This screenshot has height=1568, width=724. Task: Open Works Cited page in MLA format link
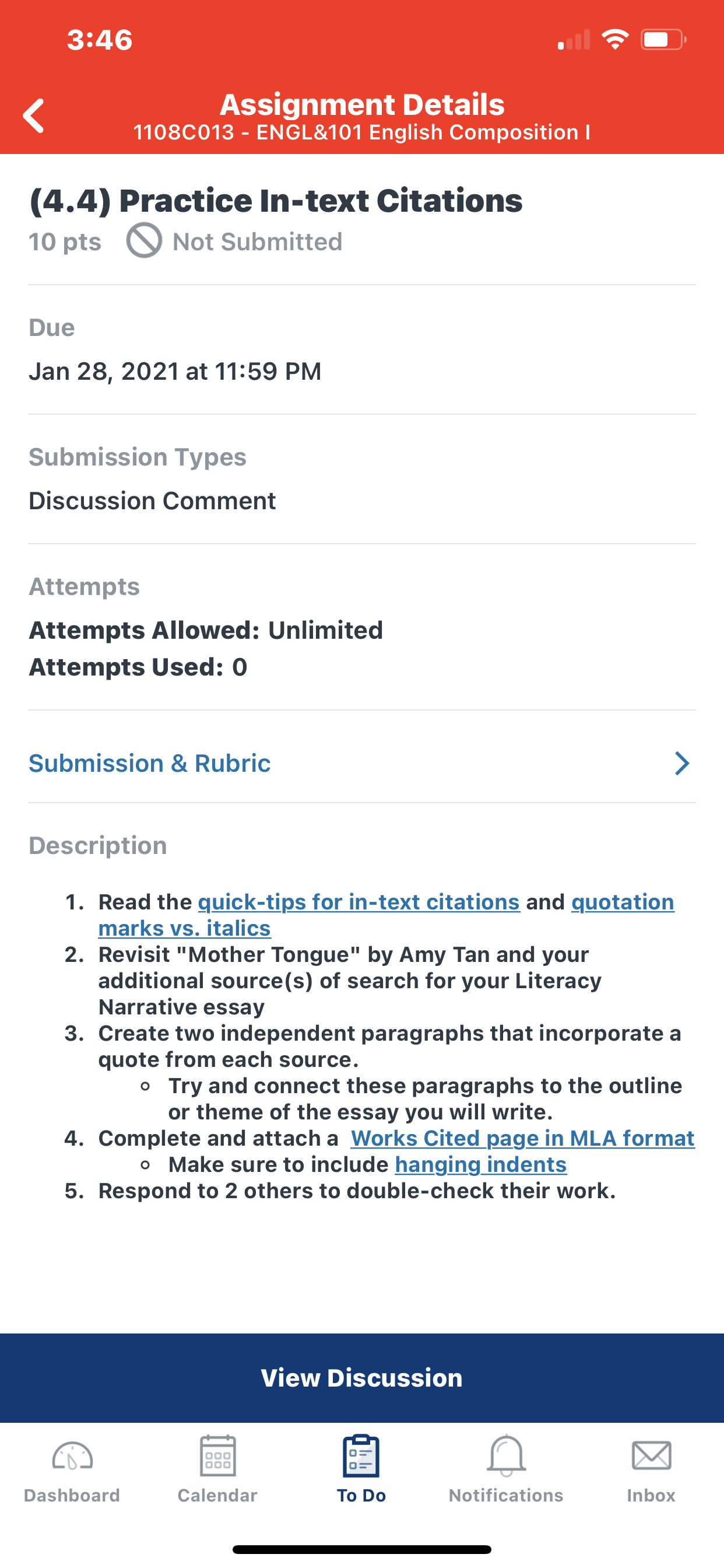click(523, 1138)
